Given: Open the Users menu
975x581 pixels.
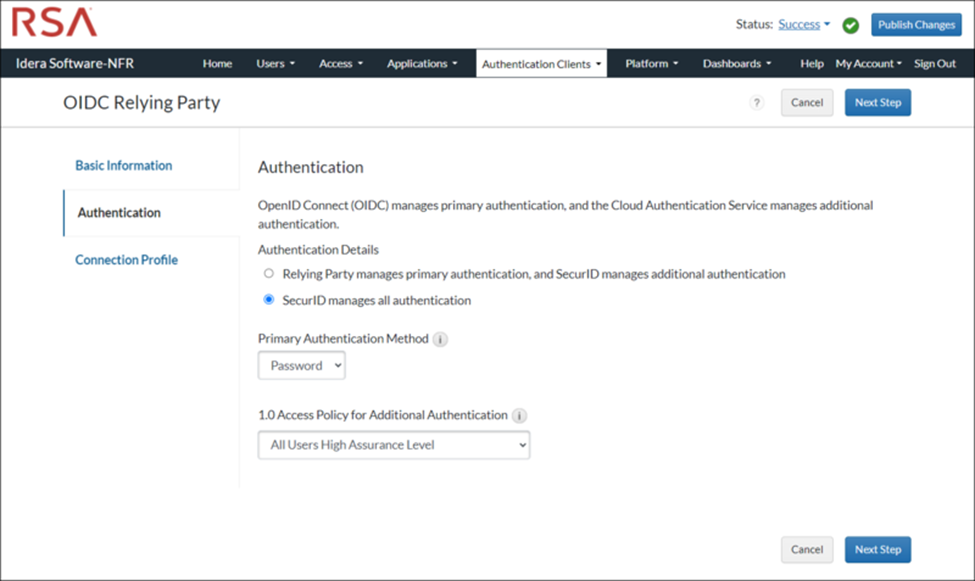Looking at the screenshot, I should [275, 64].
